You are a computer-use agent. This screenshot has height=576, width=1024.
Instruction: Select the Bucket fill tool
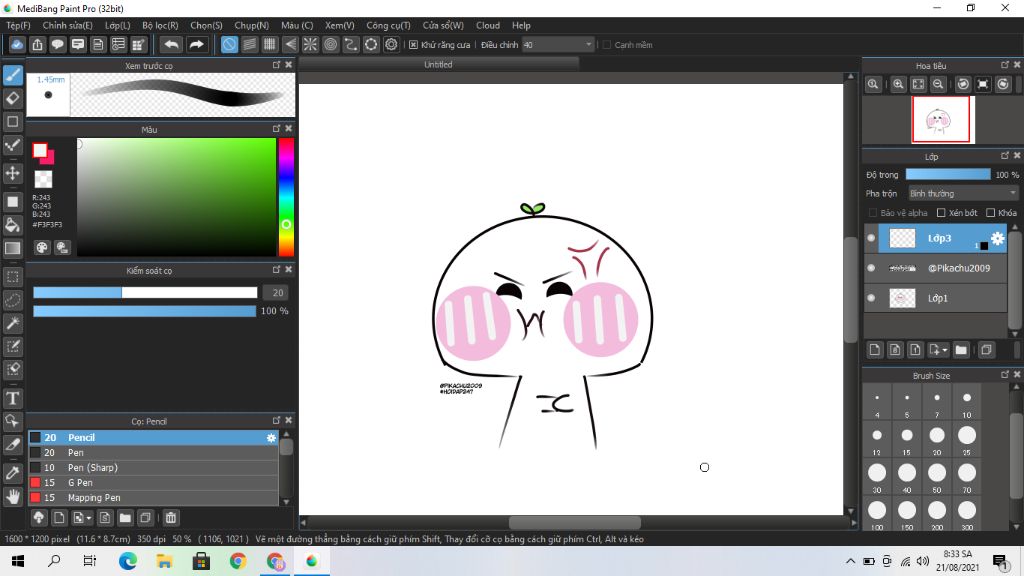tap(12, 225)
